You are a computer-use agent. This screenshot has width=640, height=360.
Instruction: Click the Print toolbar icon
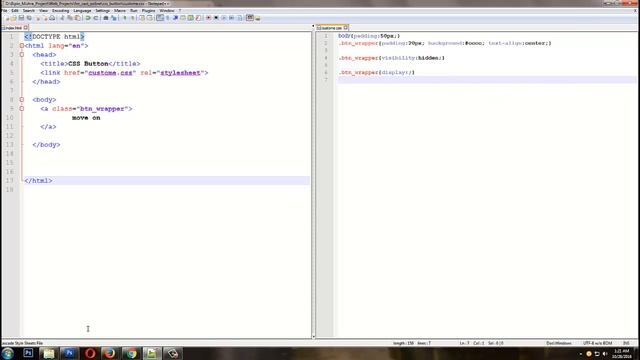pyautogui.click(x=52, y=18)
